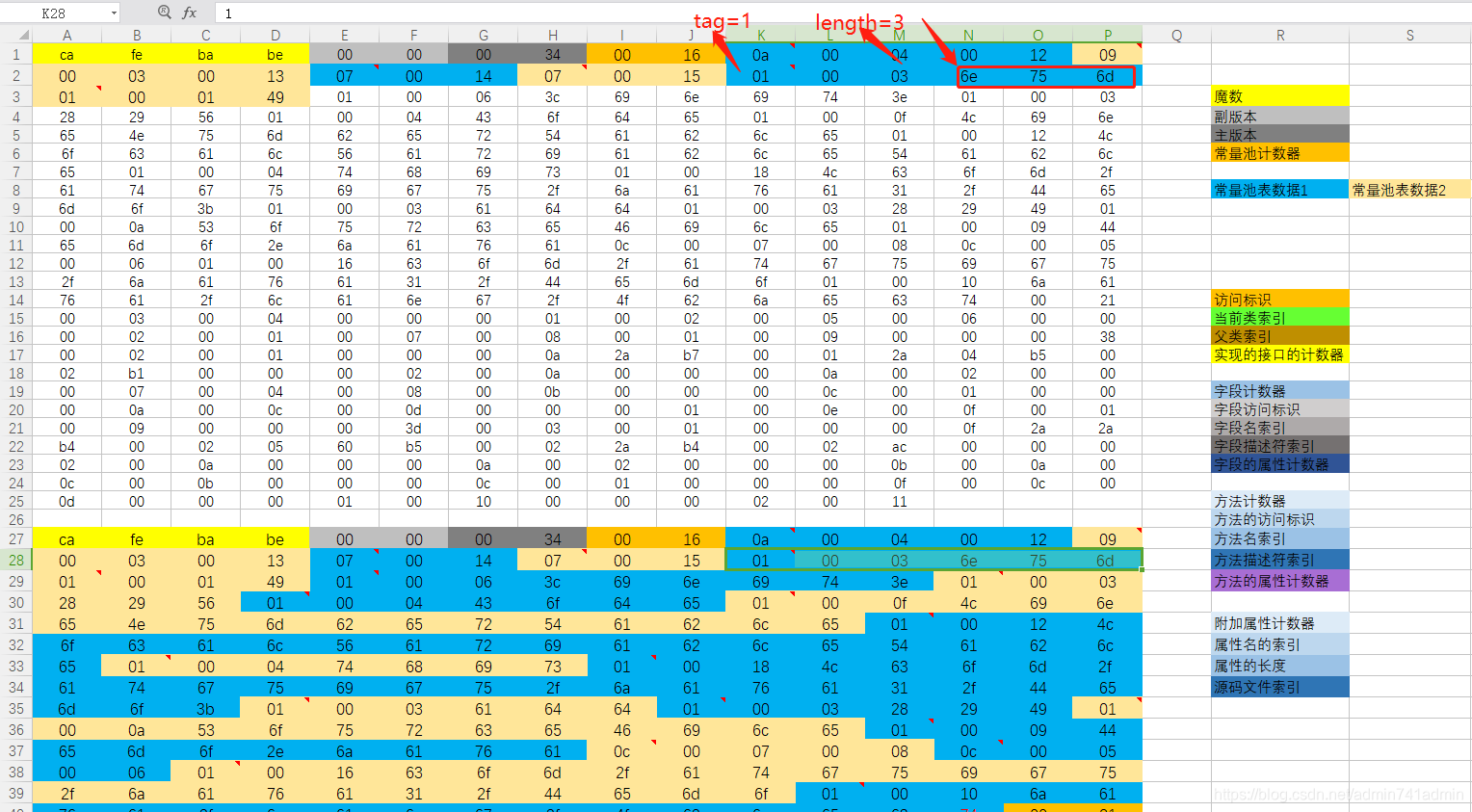Click the legend cell '方法名索引'
The image size is (1472, 812).
point(1280,538)
